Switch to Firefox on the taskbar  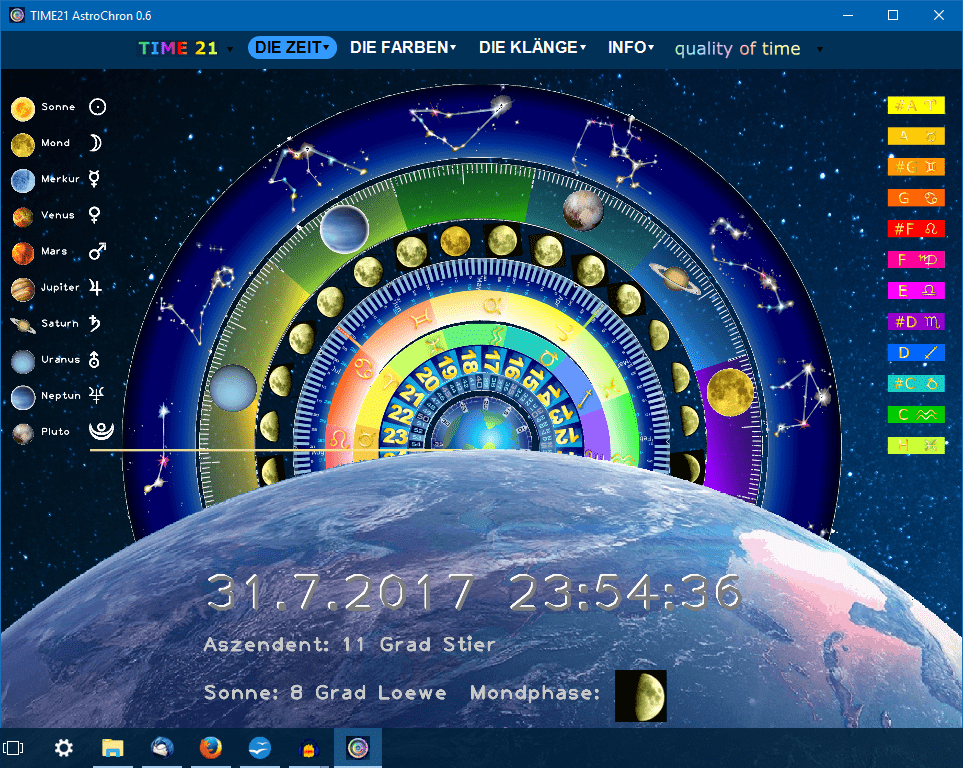coord(211,748)
